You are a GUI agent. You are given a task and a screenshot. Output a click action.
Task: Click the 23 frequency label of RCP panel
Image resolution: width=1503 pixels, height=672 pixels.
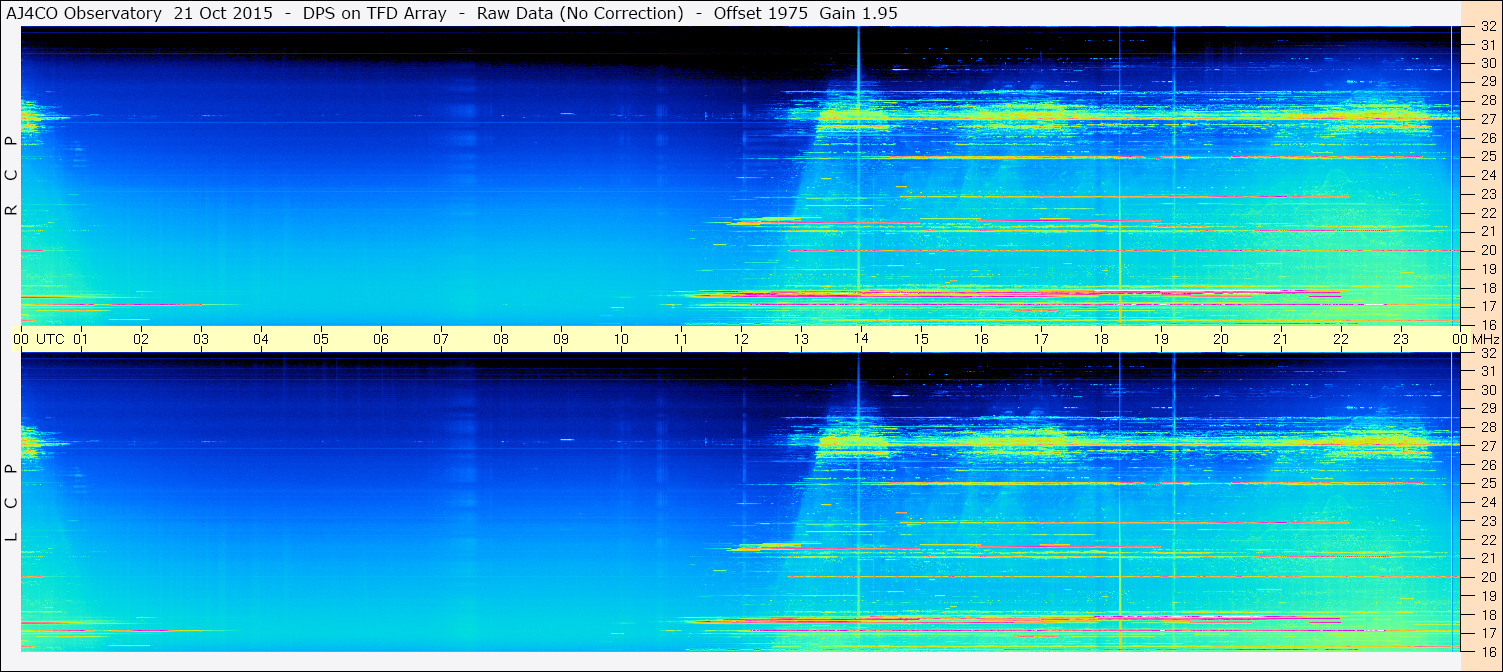tap(1488, 194)
